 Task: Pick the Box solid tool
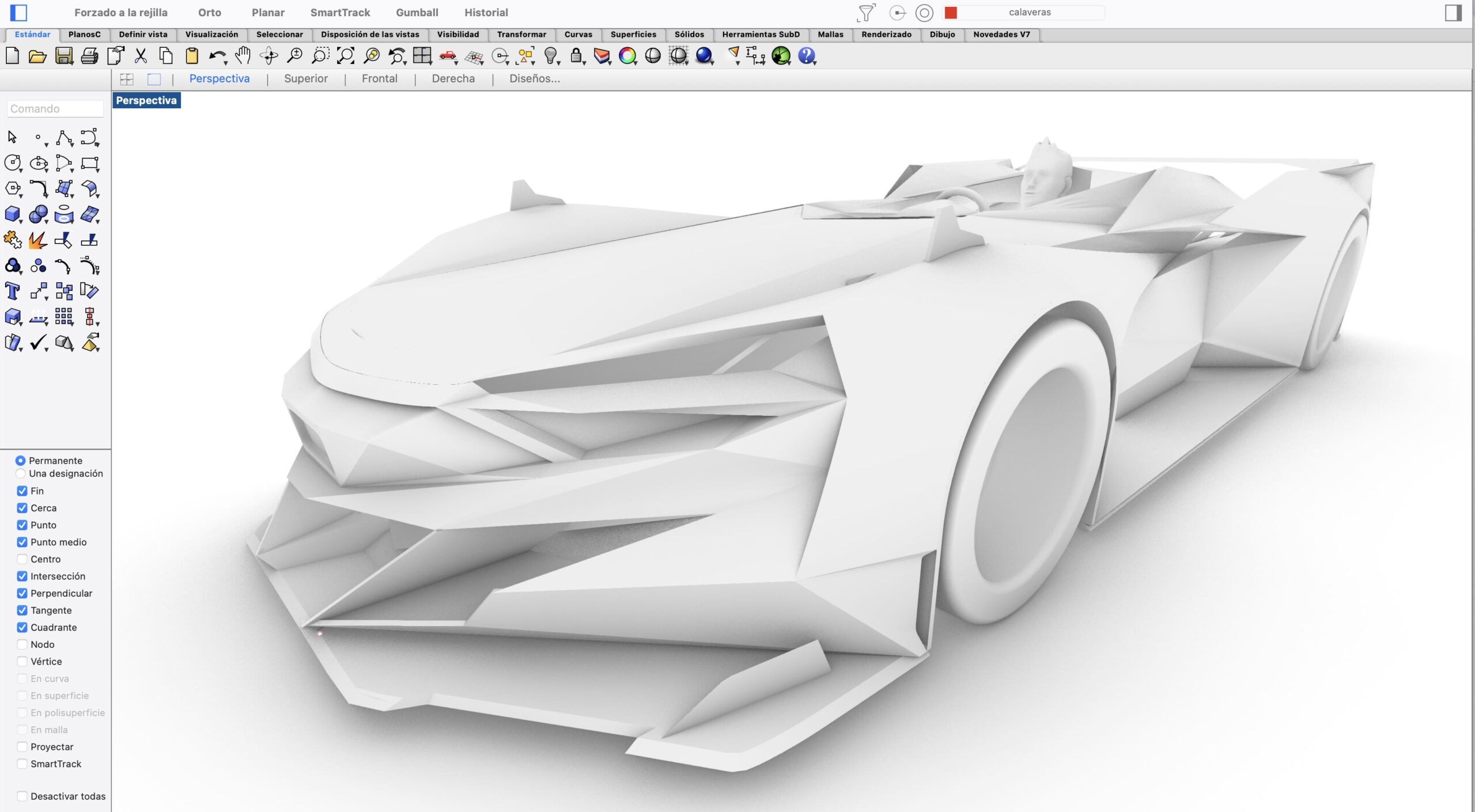(12, 214)
